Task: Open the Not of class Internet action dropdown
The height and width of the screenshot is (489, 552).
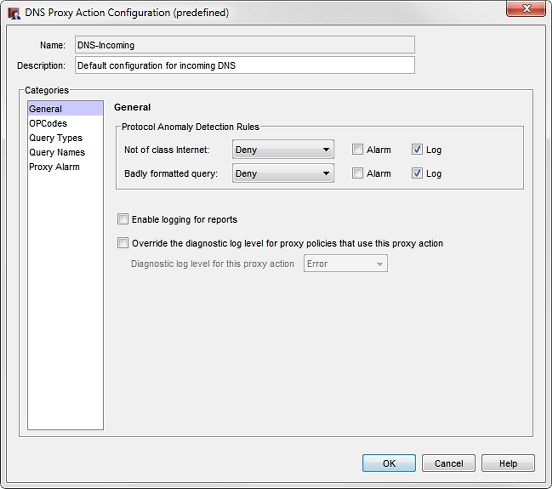Action: point(283,150)
